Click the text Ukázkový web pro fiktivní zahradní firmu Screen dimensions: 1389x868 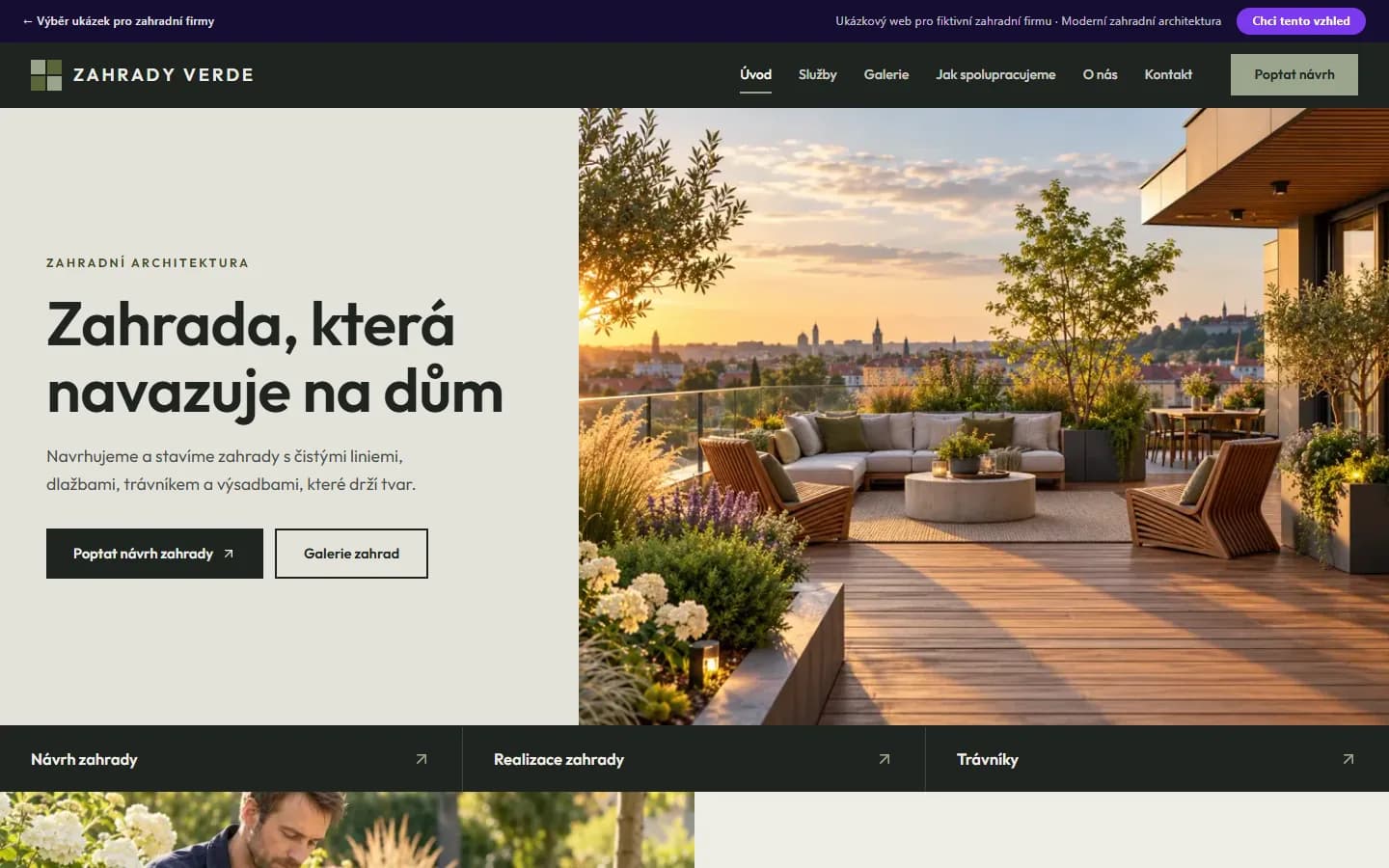tap(943, 21)
